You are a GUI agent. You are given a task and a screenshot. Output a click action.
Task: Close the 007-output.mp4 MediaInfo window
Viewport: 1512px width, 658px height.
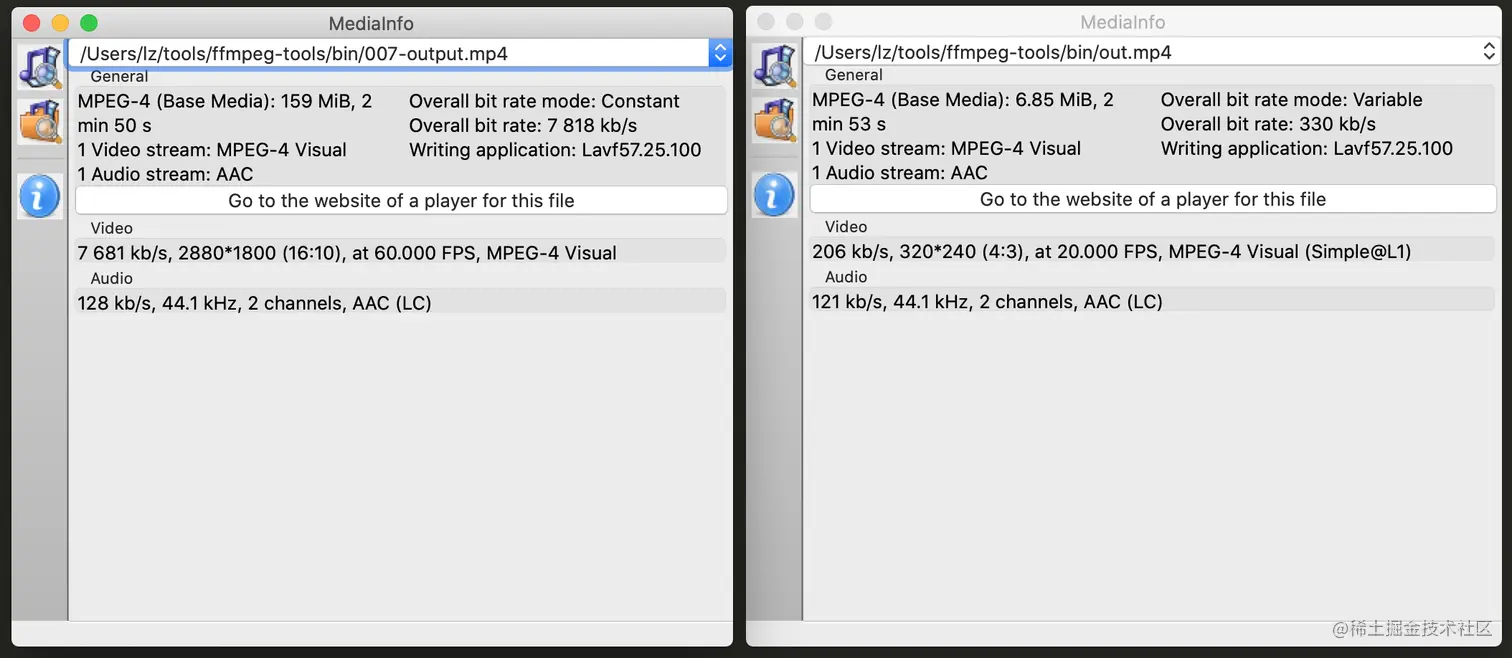[32, 23]
